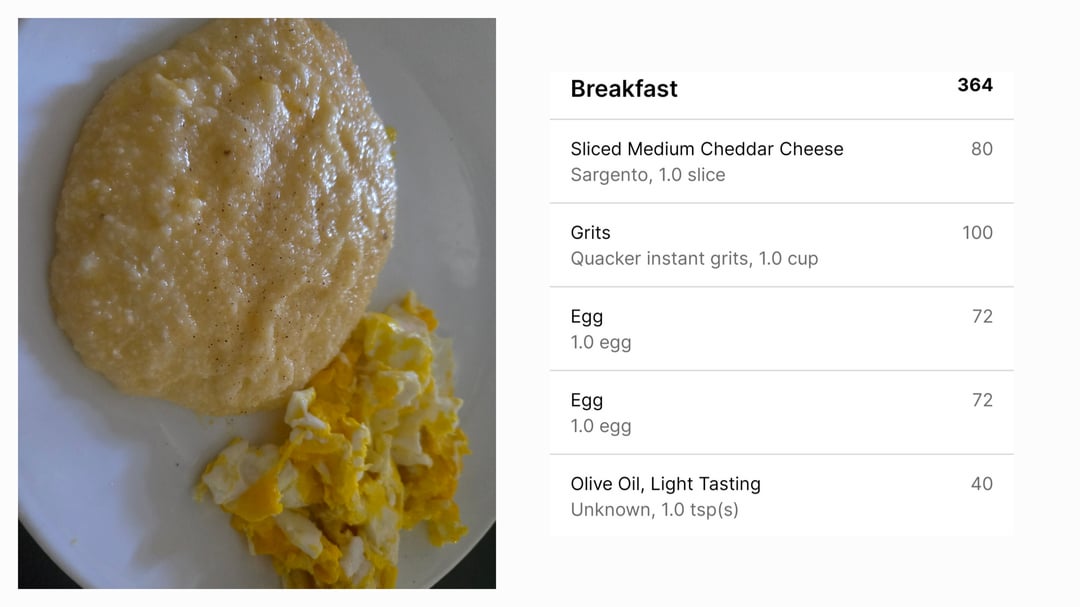This screenshot has height=607, width=1080.
Task: Select the 80 calorie value for cheese
Action: coord(982,149)
